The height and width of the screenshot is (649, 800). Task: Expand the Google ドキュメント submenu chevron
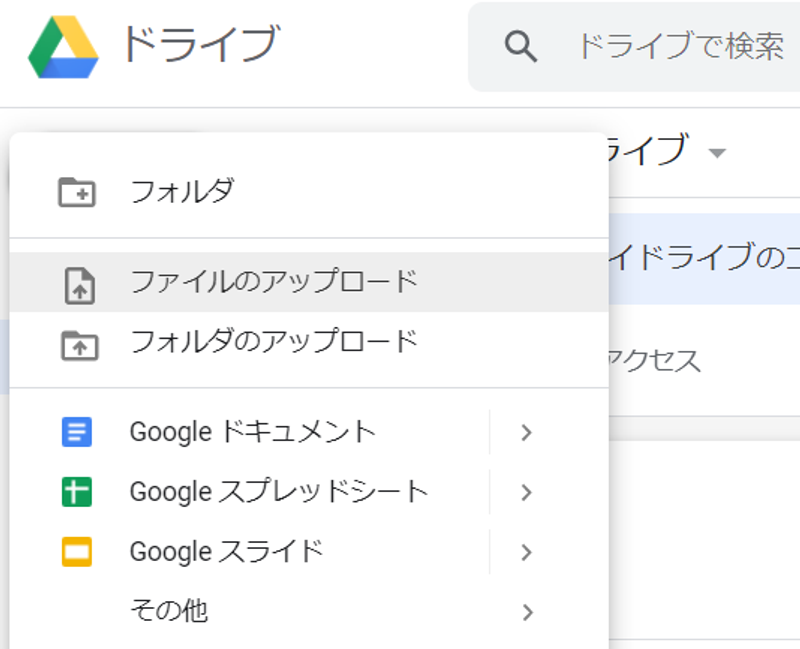pos(528,432)
